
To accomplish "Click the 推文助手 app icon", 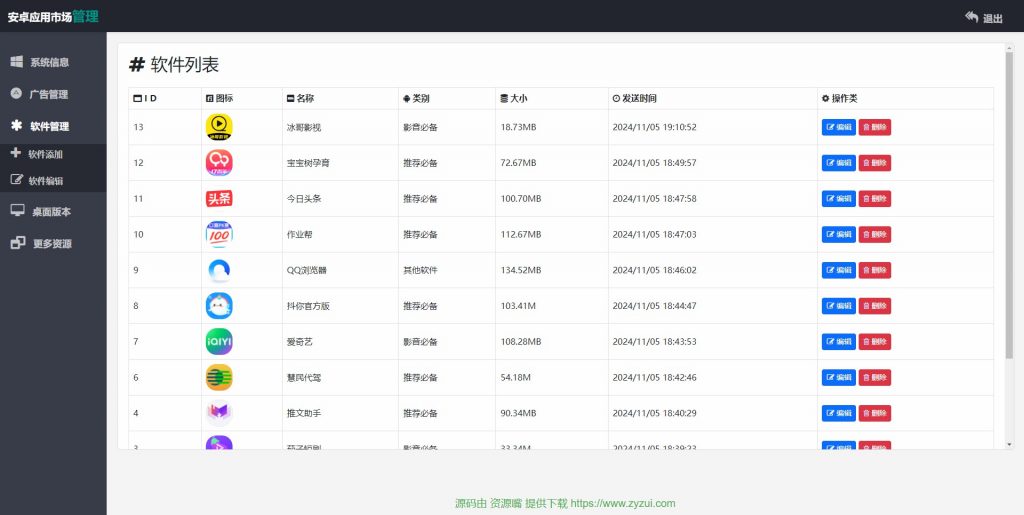I will pyautogui.click(x=219, y=413).
